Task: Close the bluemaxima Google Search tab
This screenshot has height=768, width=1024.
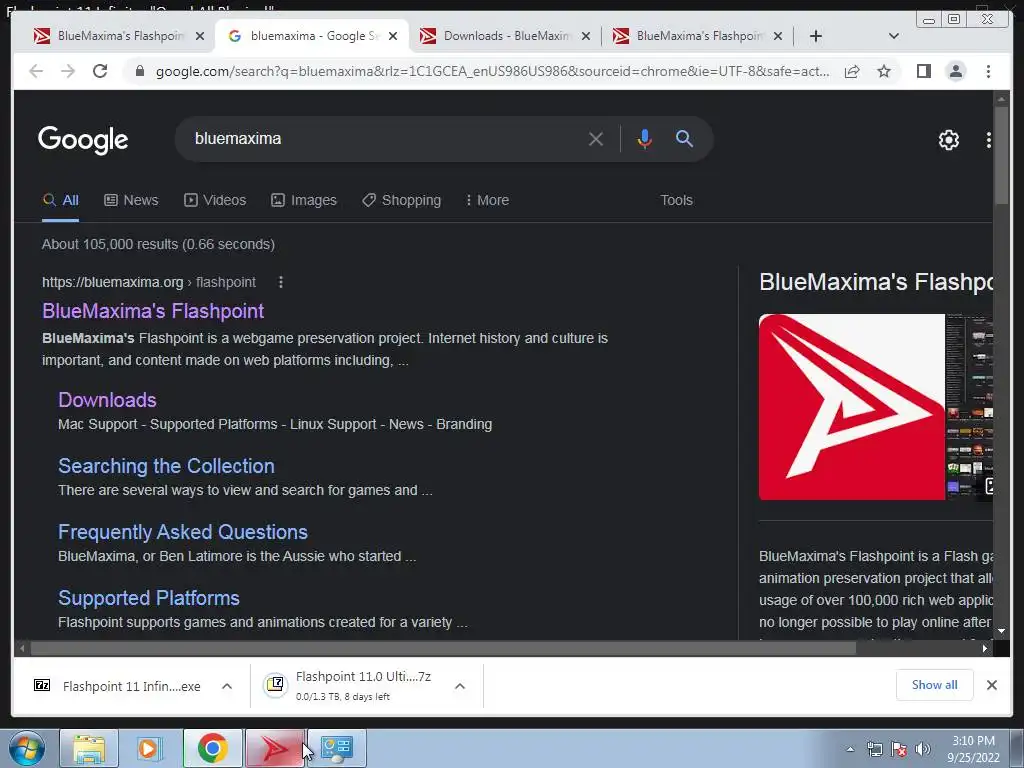Action: [392, 36]
